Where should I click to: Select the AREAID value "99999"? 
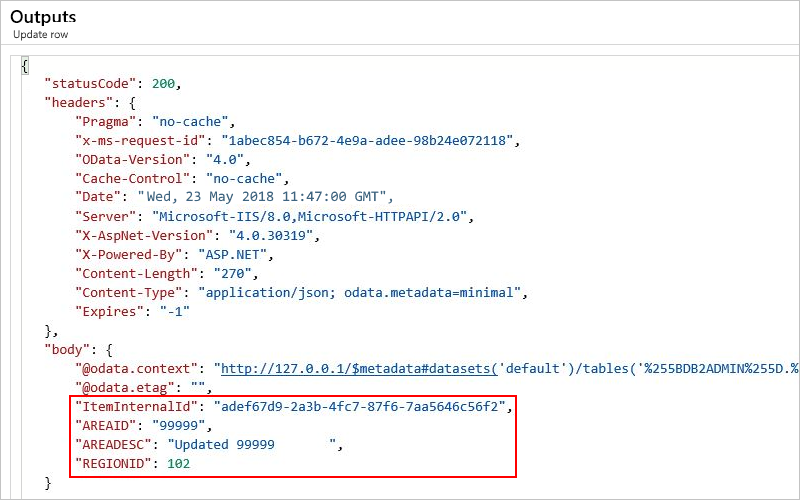click(179, 426)
